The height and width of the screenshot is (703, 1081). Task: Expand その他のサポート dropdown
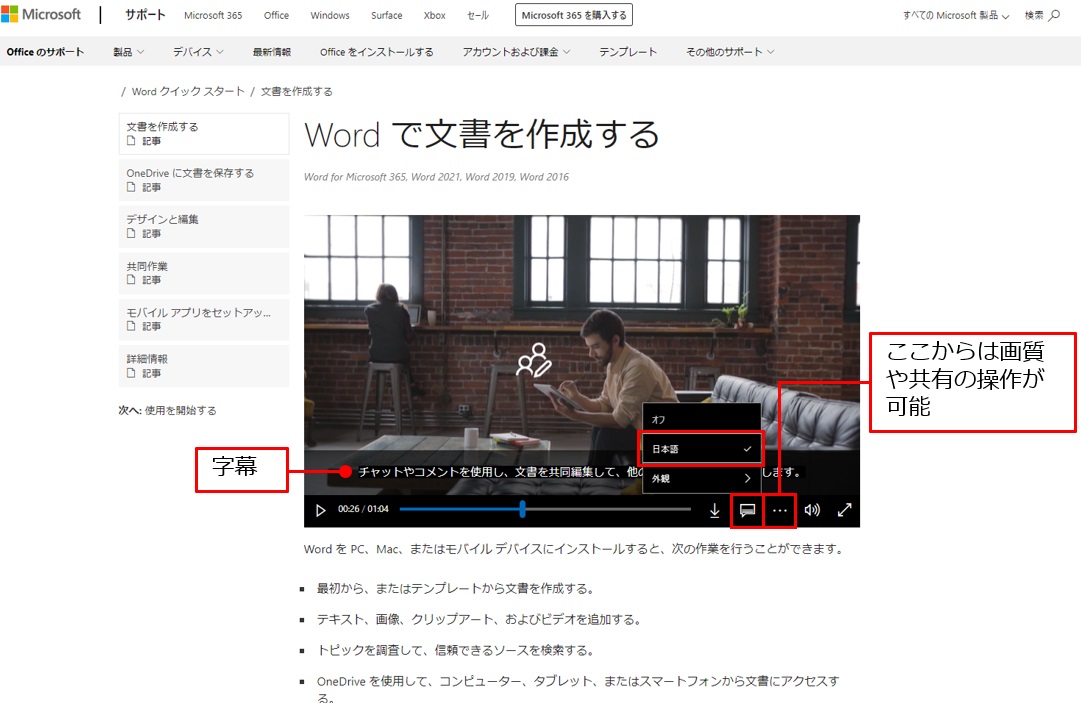pyautogui.click(x=730, y=52)
